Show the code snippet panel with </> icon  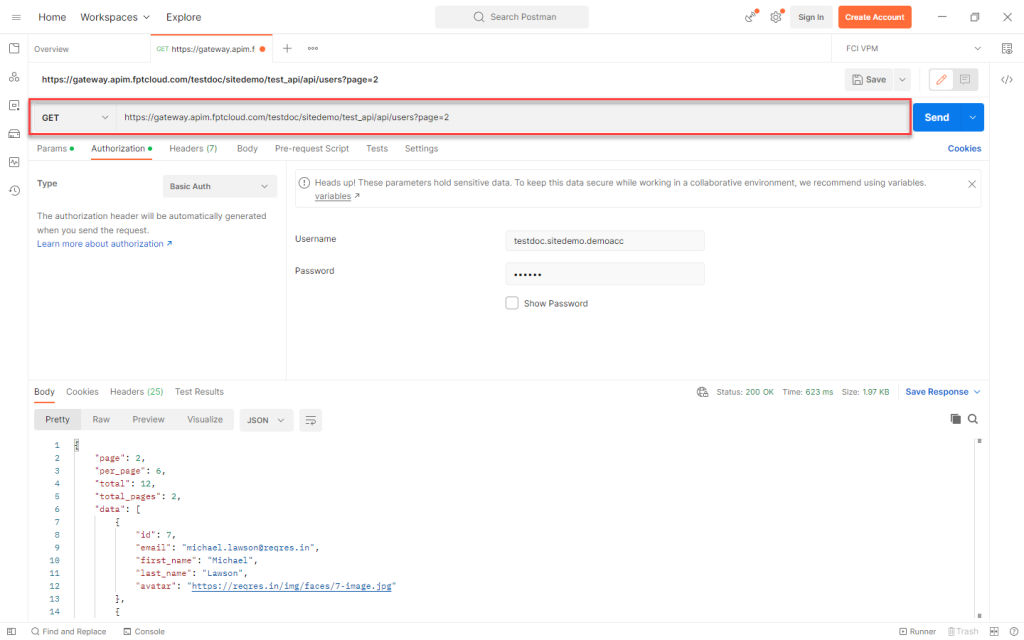coord(1007,79)
